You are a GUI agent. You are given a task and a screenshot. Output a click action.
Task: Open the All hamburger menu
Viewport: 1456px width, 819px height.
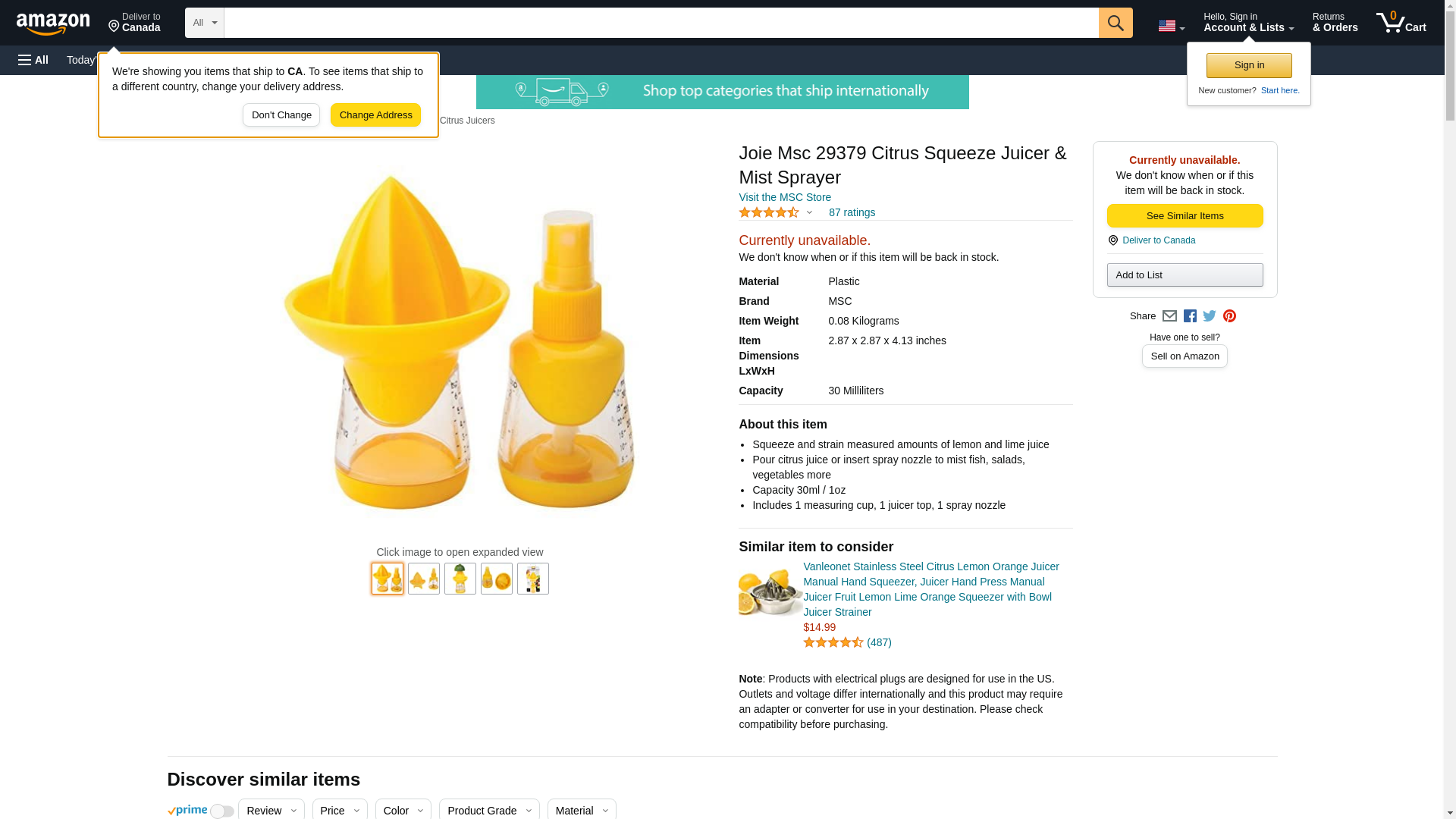pos(33,60)
